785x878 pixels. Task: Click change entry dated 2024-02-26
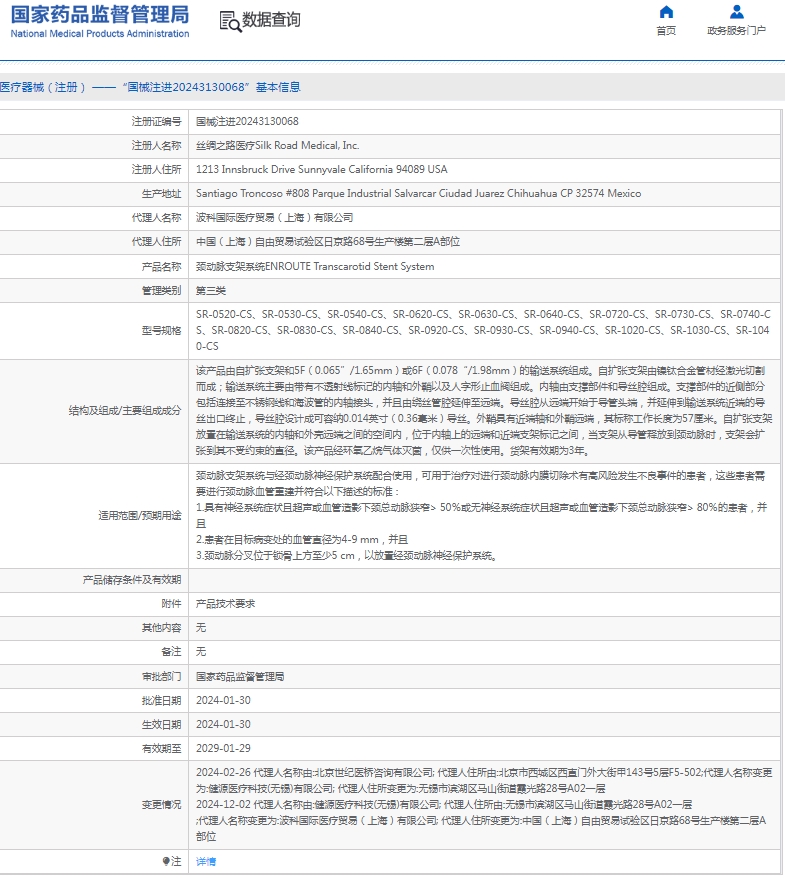(x=484, y=781)
